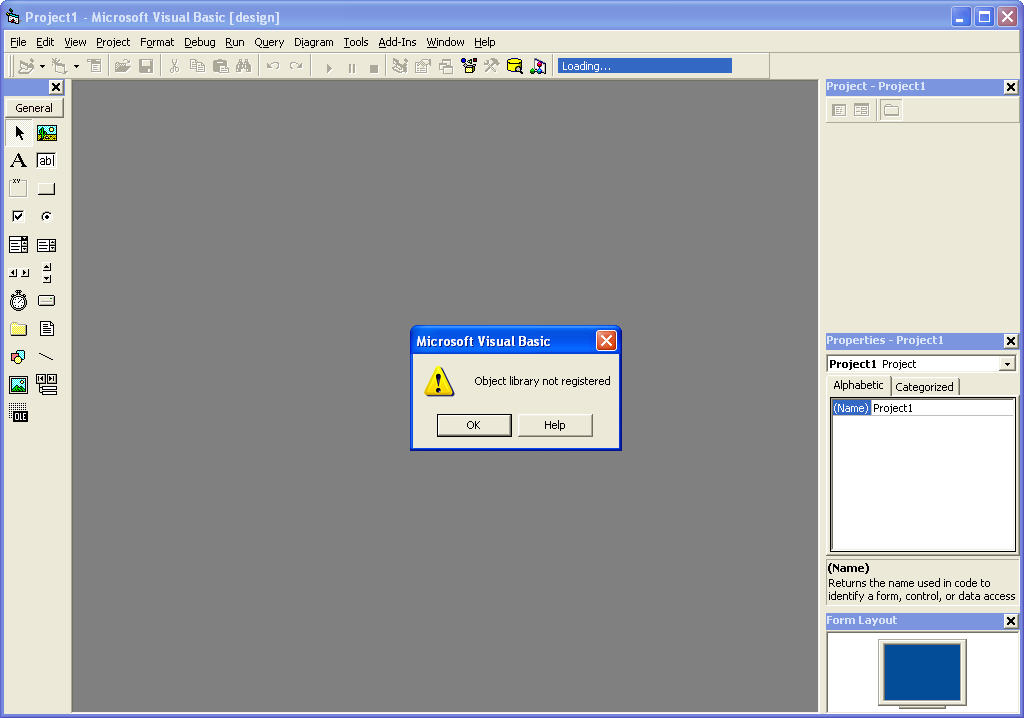The height and width of the screenshot is (718, 1024).
Task: Click Help in the error dialog
Action: click(555, 425)
